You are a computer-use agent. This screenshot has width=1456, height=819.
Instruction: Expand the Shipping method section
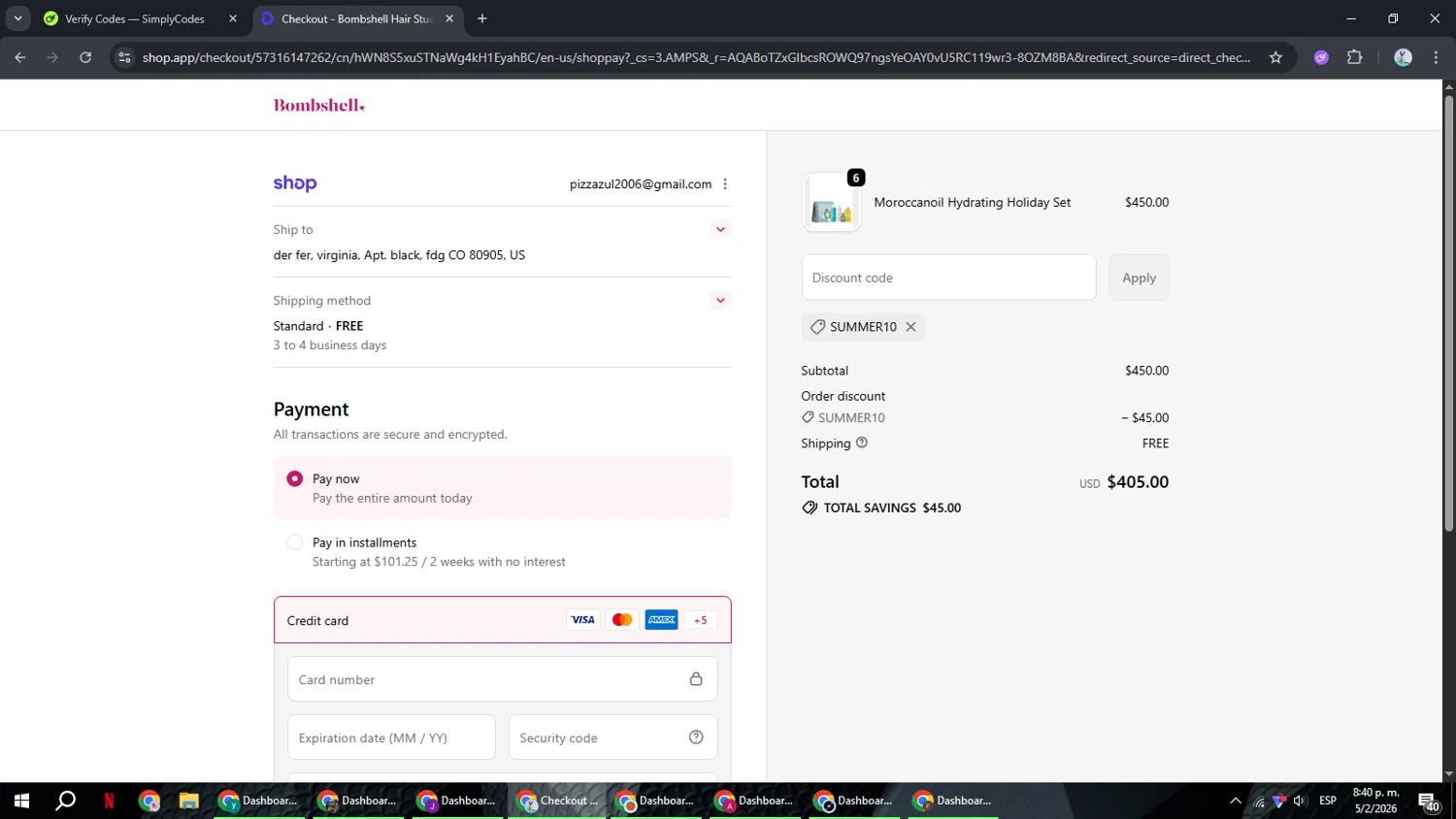click(x=720, y=300)
